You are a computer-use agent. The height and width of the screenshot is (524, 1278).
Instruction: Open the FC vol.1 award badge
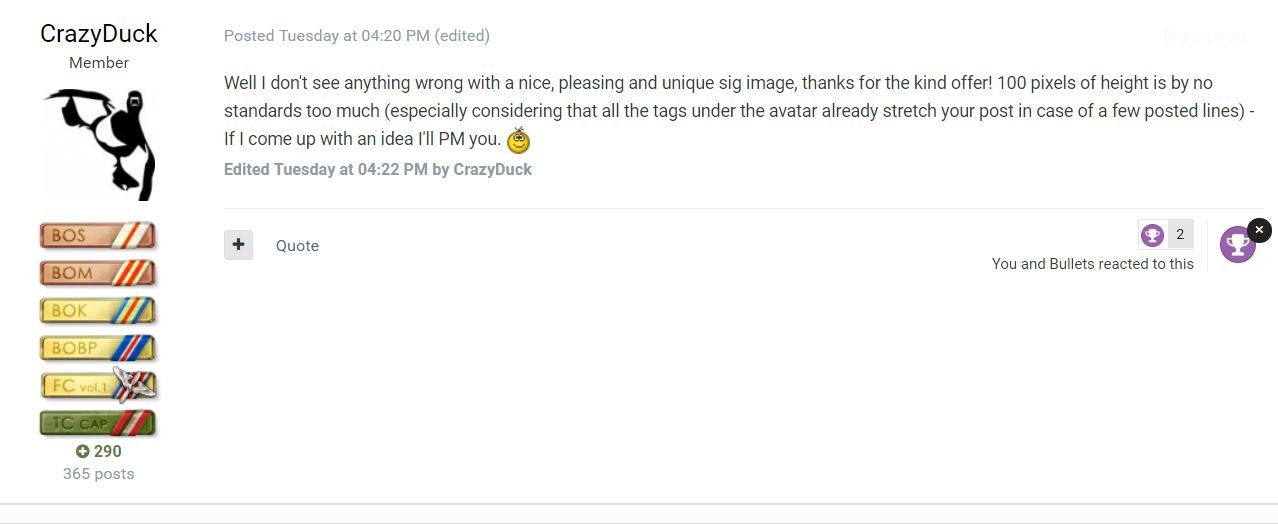tap(98, 386)
